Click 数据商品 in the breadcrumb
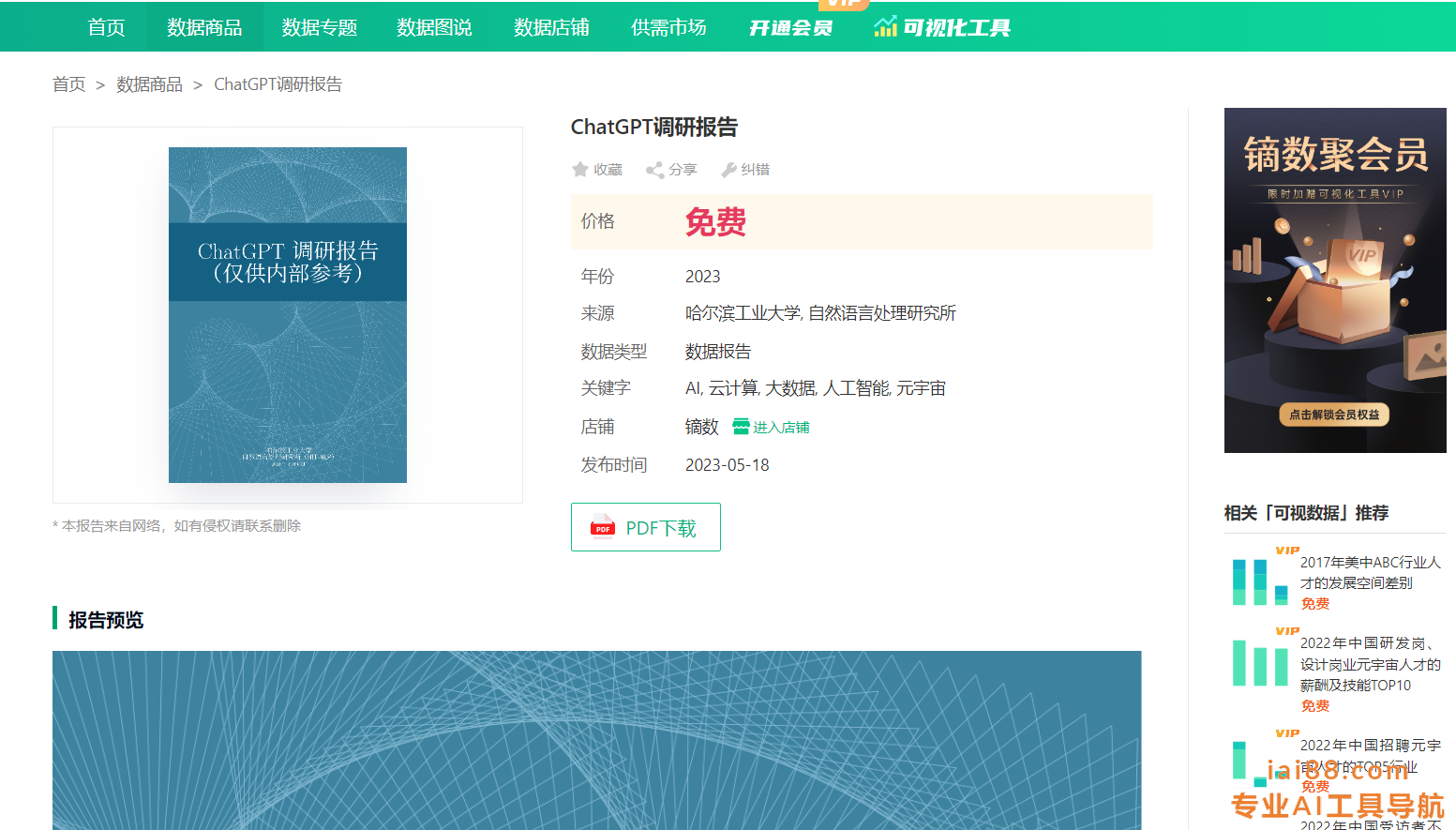This screenshot has height=830, width=1456. pos(149,84)
